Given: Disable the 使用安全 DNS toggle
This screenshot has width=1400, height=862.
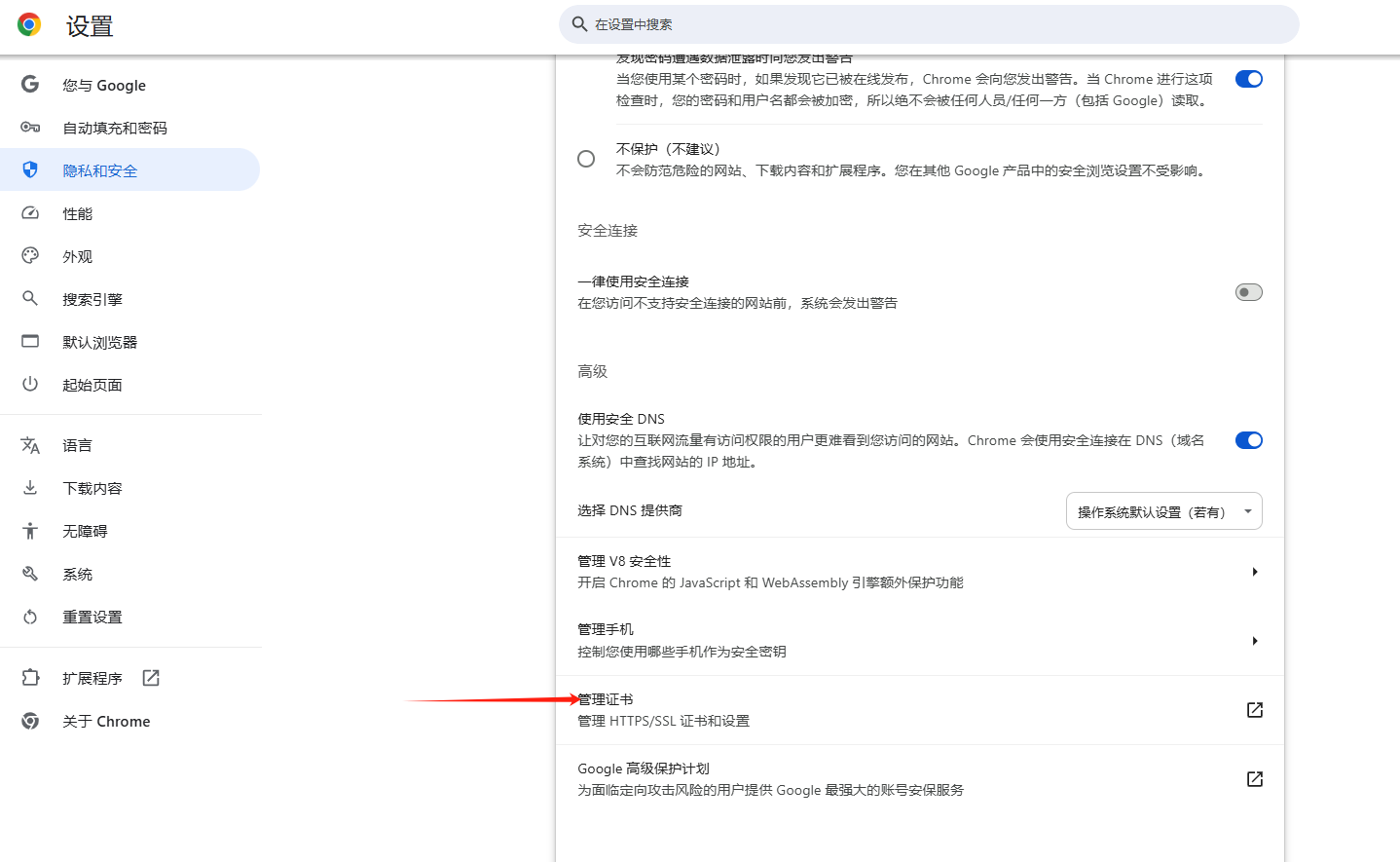Looking at the screenshot, I should pyautogui.click(x=1249, y=440).
